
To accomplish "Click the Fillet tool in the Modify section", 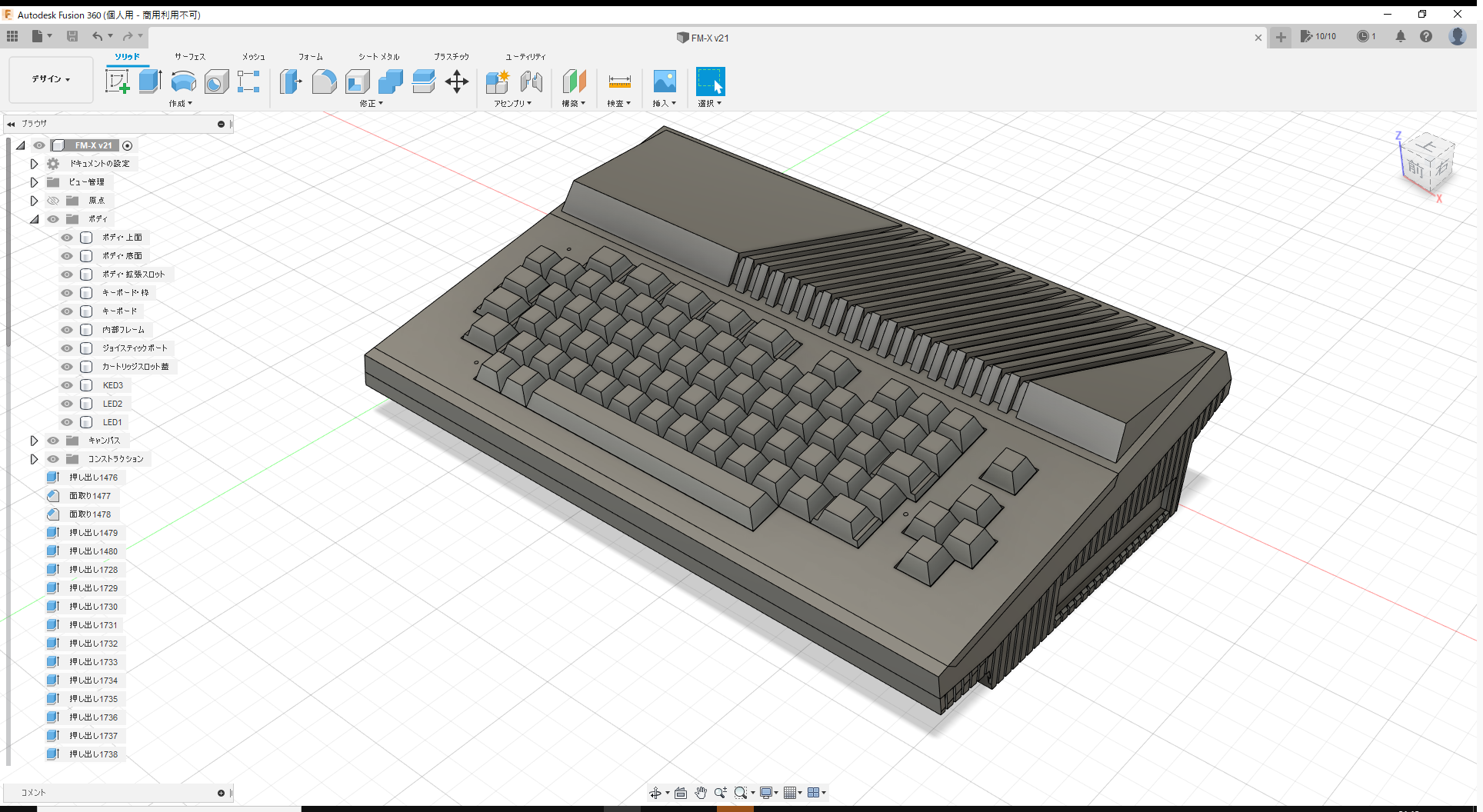I will (x=324, y=82).
